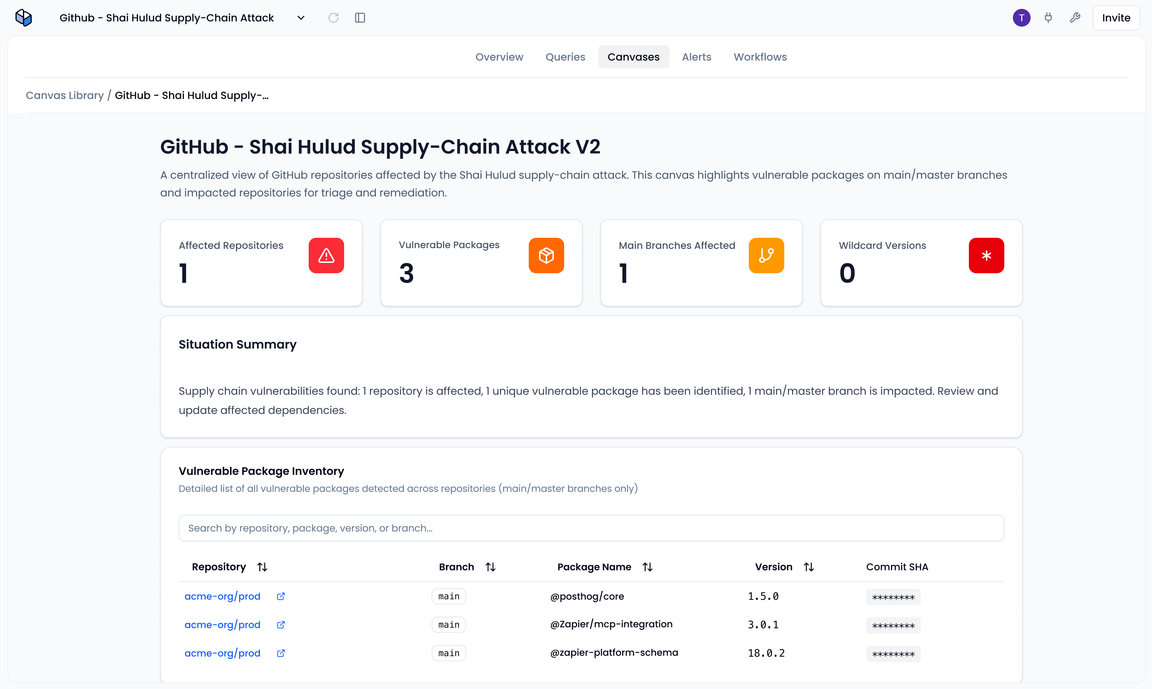The image size is (1152, 689).
Task: Click the orange git branch icon
Action: point(766,255)
